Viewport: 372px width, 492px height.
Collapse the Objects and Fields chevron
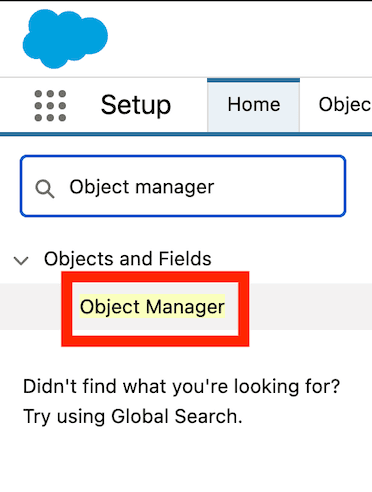(21, 260)
